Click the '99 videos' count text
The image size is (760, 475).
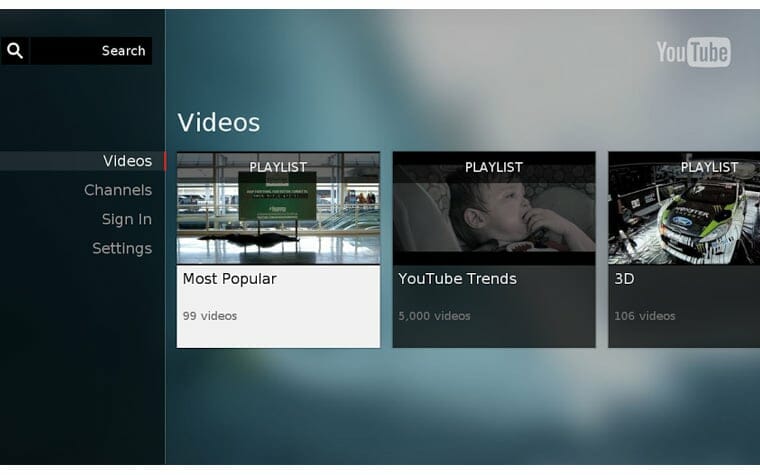pyautogui.click(x=210, y=316)
